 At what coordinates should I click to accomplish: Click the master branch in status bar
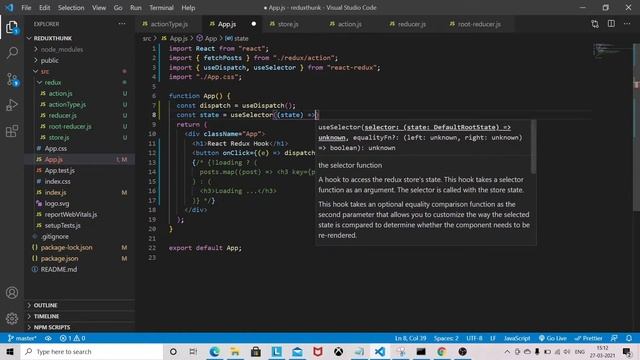click(22, 338)
